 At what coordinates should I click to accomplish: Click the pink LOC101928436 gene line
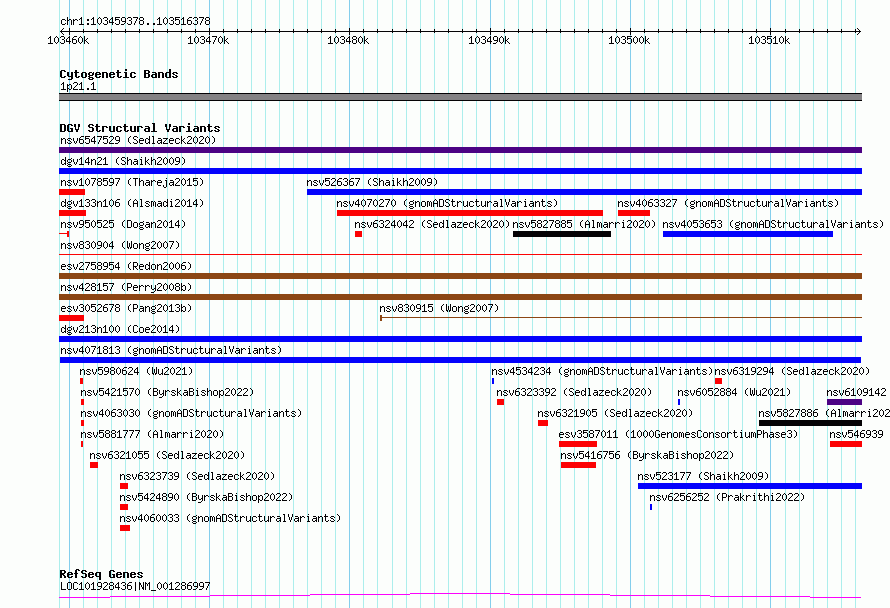tap(460, 595)
